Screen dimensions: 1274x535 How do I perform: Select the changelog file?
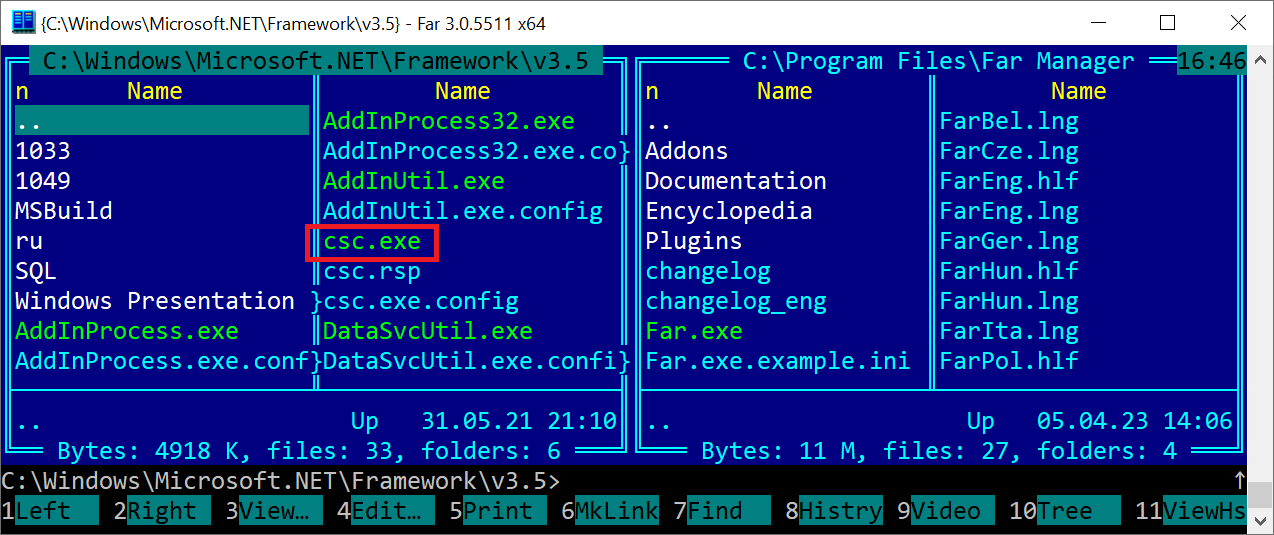708,271
